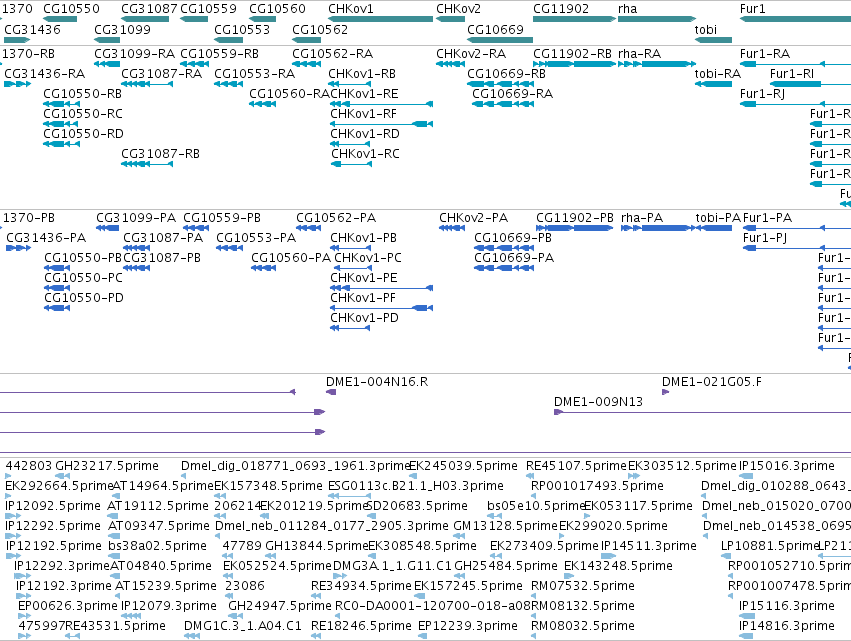Open the CHKov1 gene feature label
Screen dimensions: 851x641
[351, 9]
